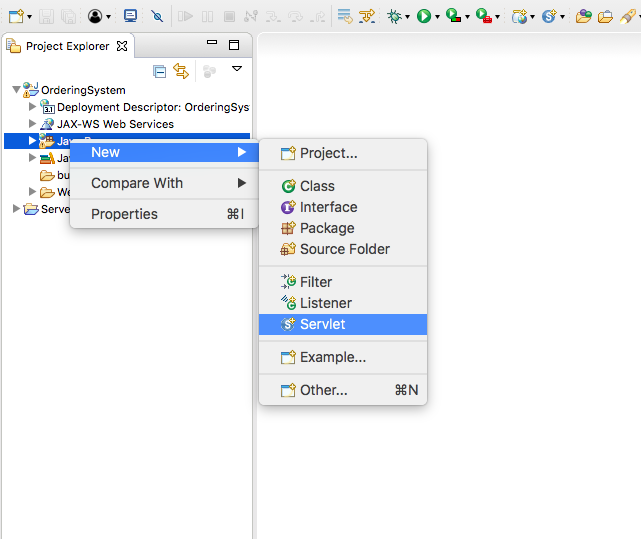Open the Coverage dropdown arrow
This screenshot has width=641, height=539.
[x=467, y=17]
